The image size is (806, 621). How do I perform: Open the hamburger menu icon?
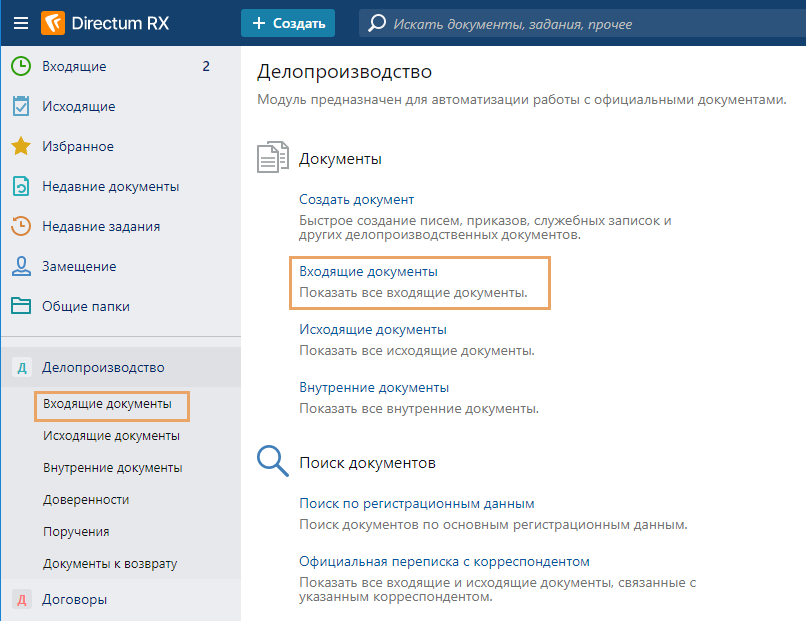coord(20,23)
